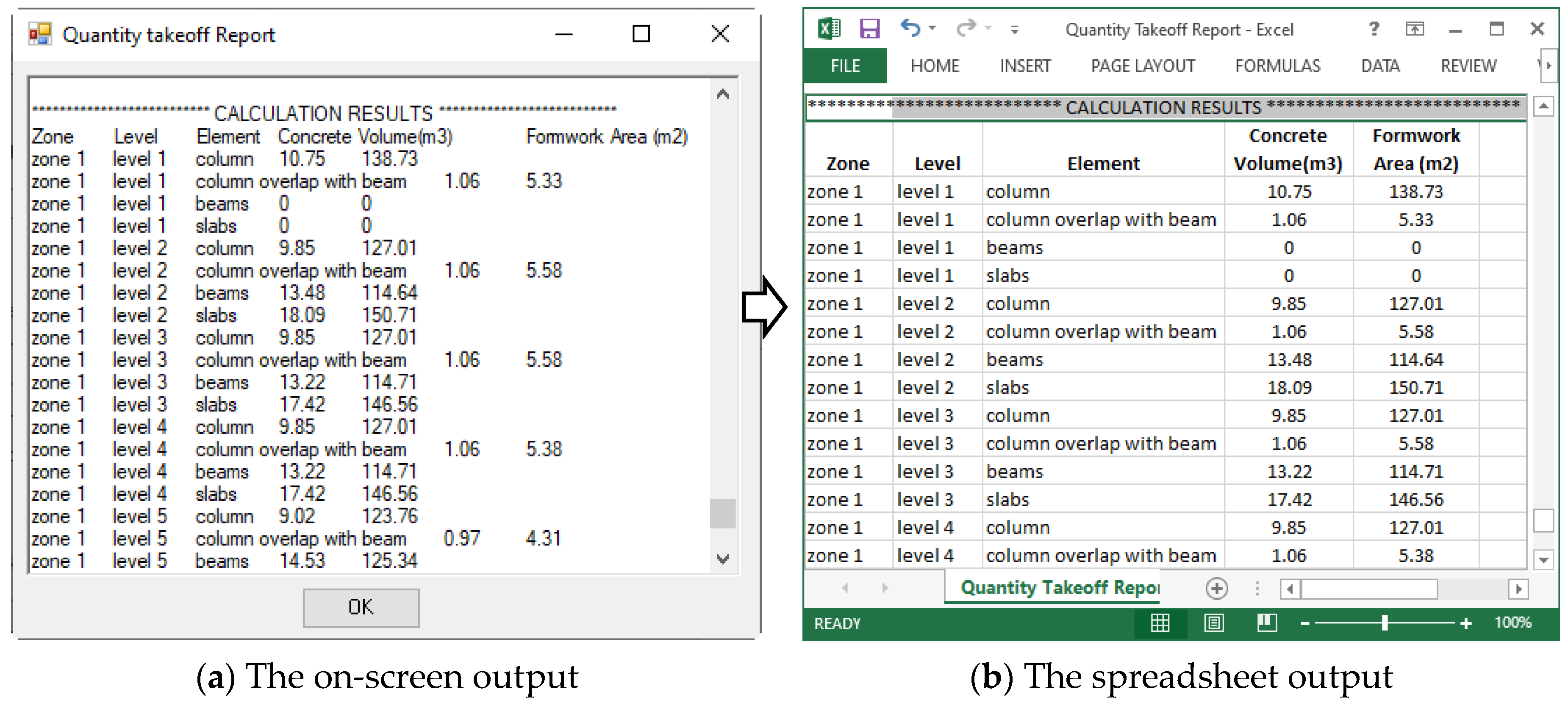Click the Excel Help question mark
1568x703 pixels.
pos(1374,28)
